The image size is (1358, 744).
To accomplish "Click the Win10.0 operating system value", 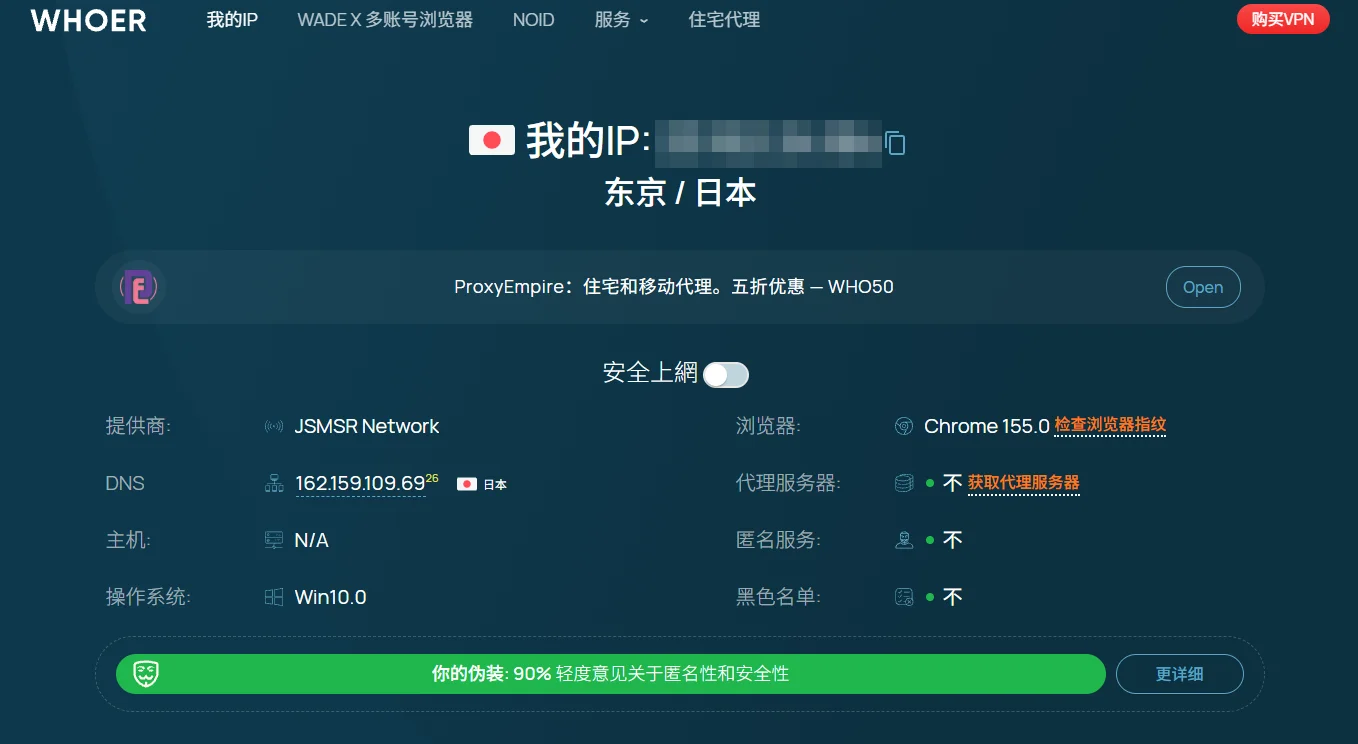I will click(x=330, y=598).
